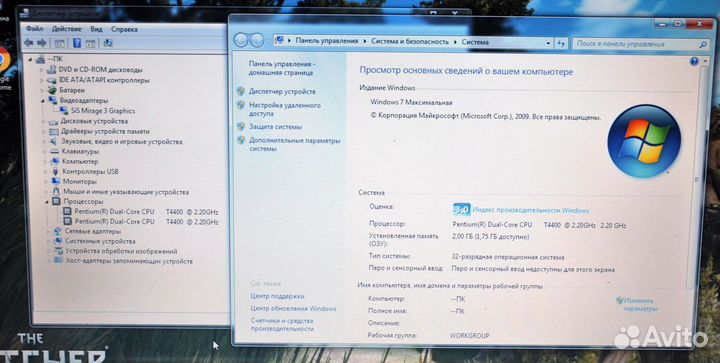Screen dimensions: 720x363
Task: Click the Forward button in System window
Action: coord(257,41)
